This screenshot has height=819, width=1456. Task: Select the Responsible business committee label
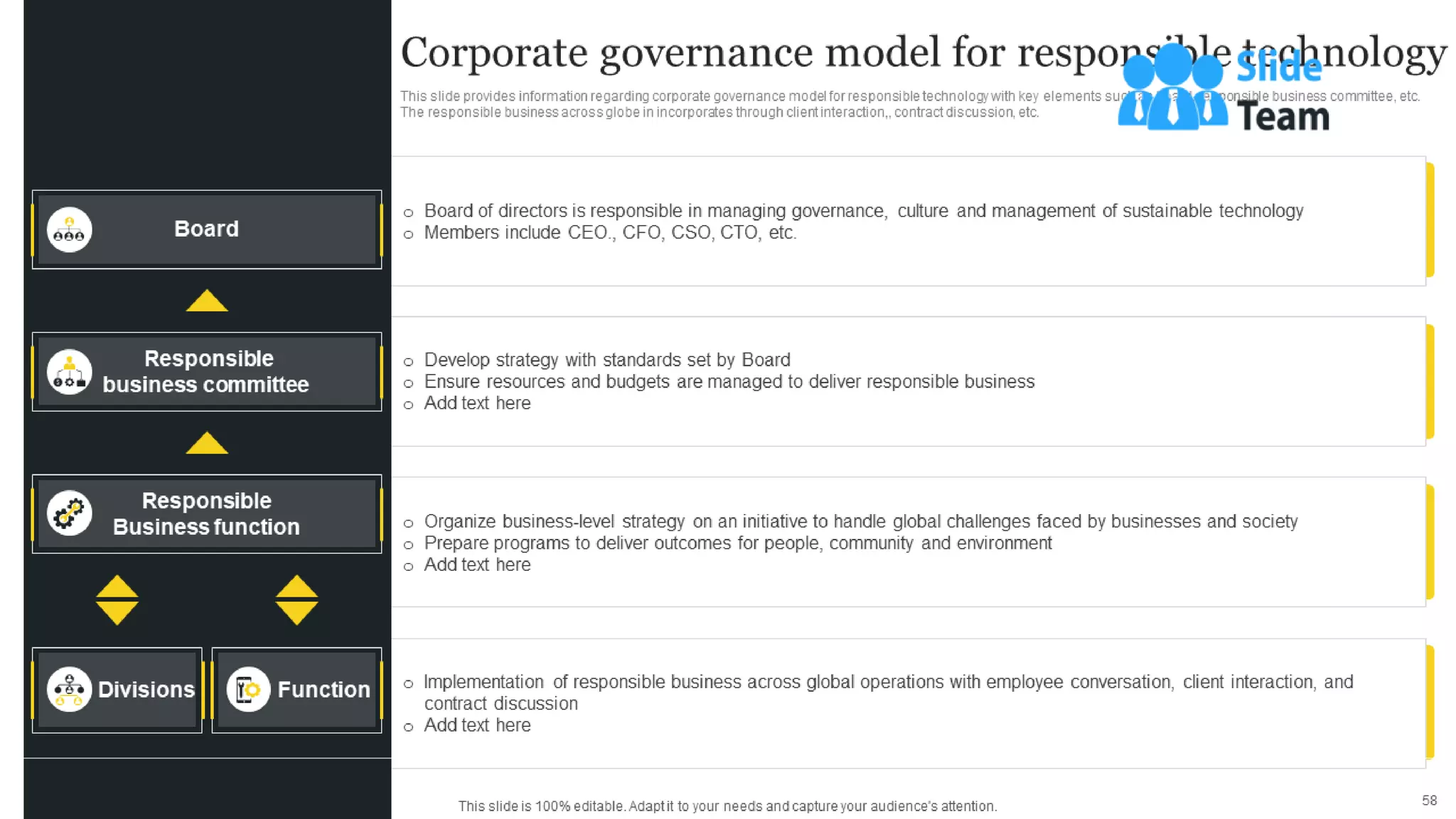click(x=206, y=372)
